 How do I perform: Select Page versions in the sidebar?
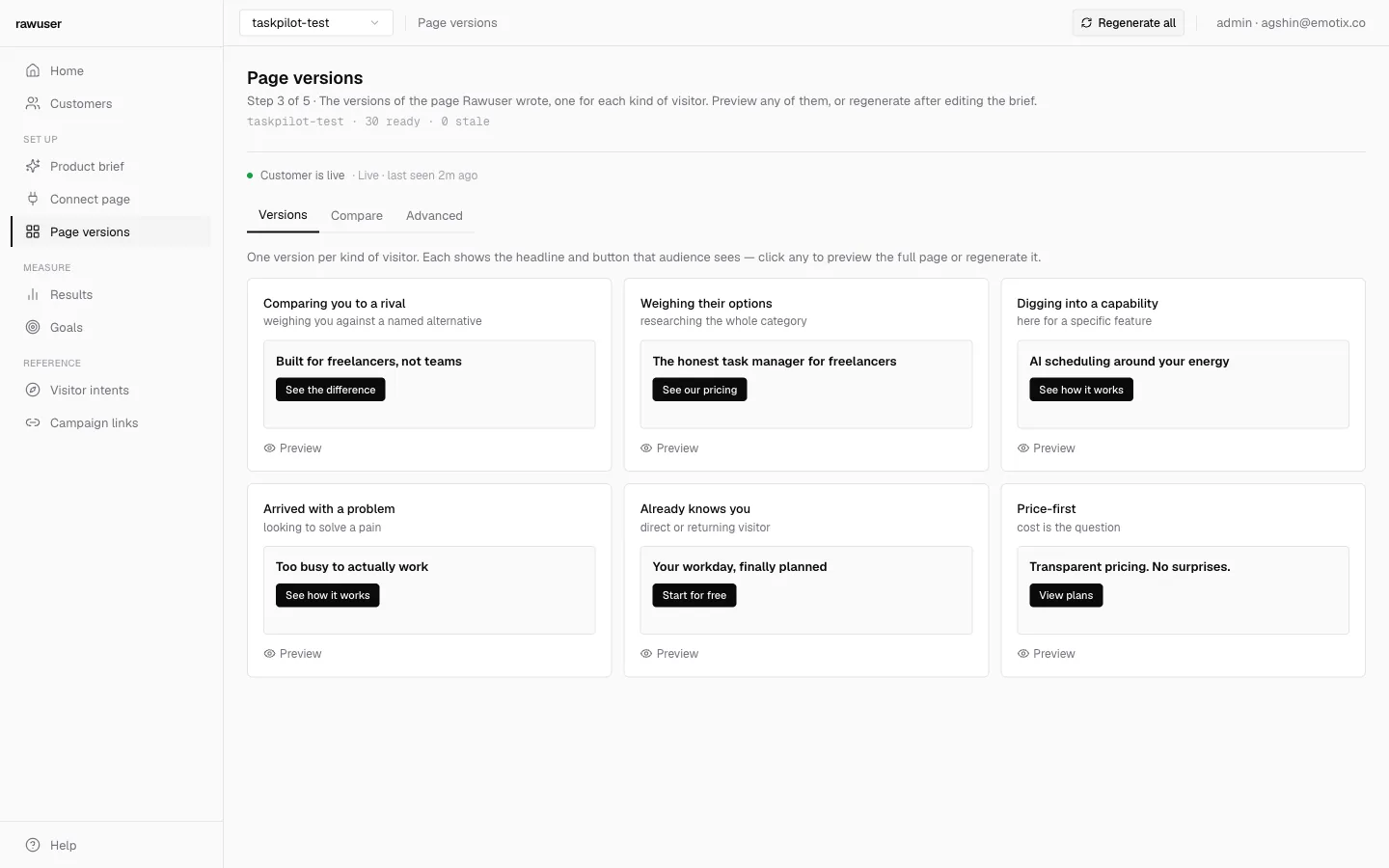[x=111, y=231]
